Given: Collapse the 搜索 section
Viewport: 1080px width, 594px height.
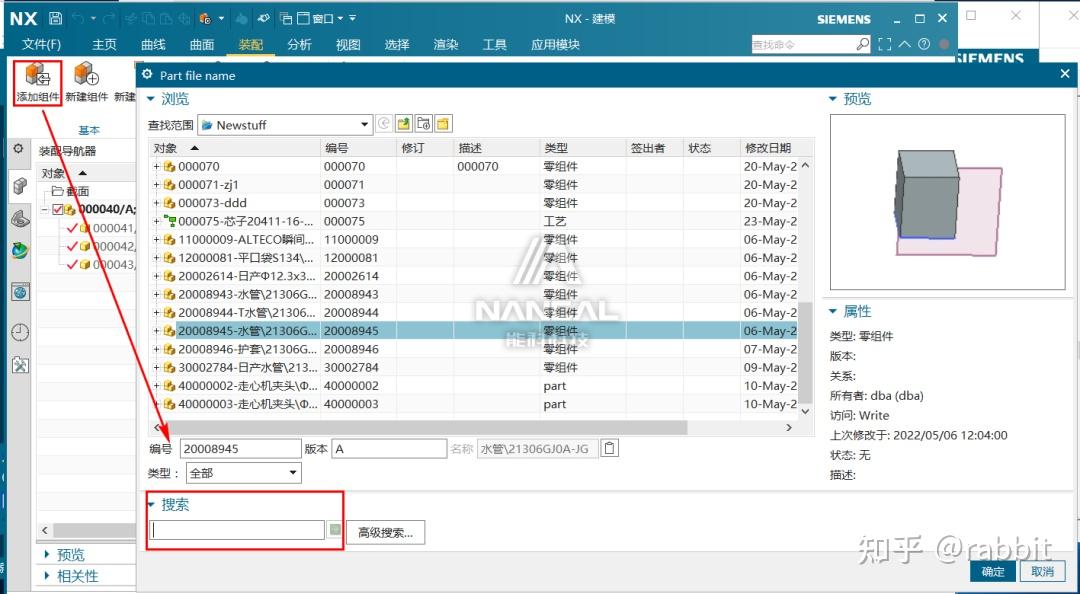Looking at the screenshot, I should coord(154,505).
